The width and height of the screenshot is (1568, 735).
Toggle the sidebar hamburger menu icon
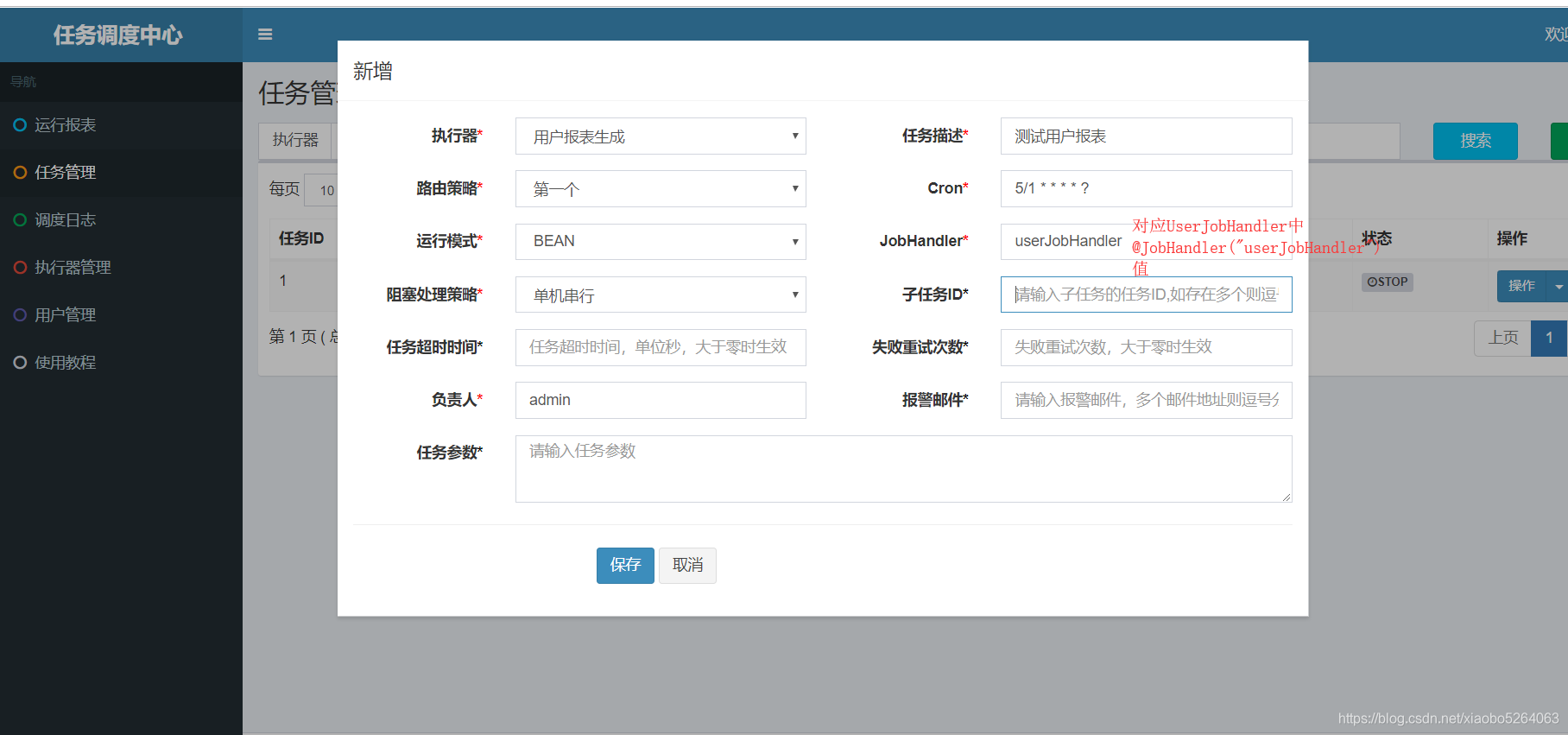click(265, 35)
